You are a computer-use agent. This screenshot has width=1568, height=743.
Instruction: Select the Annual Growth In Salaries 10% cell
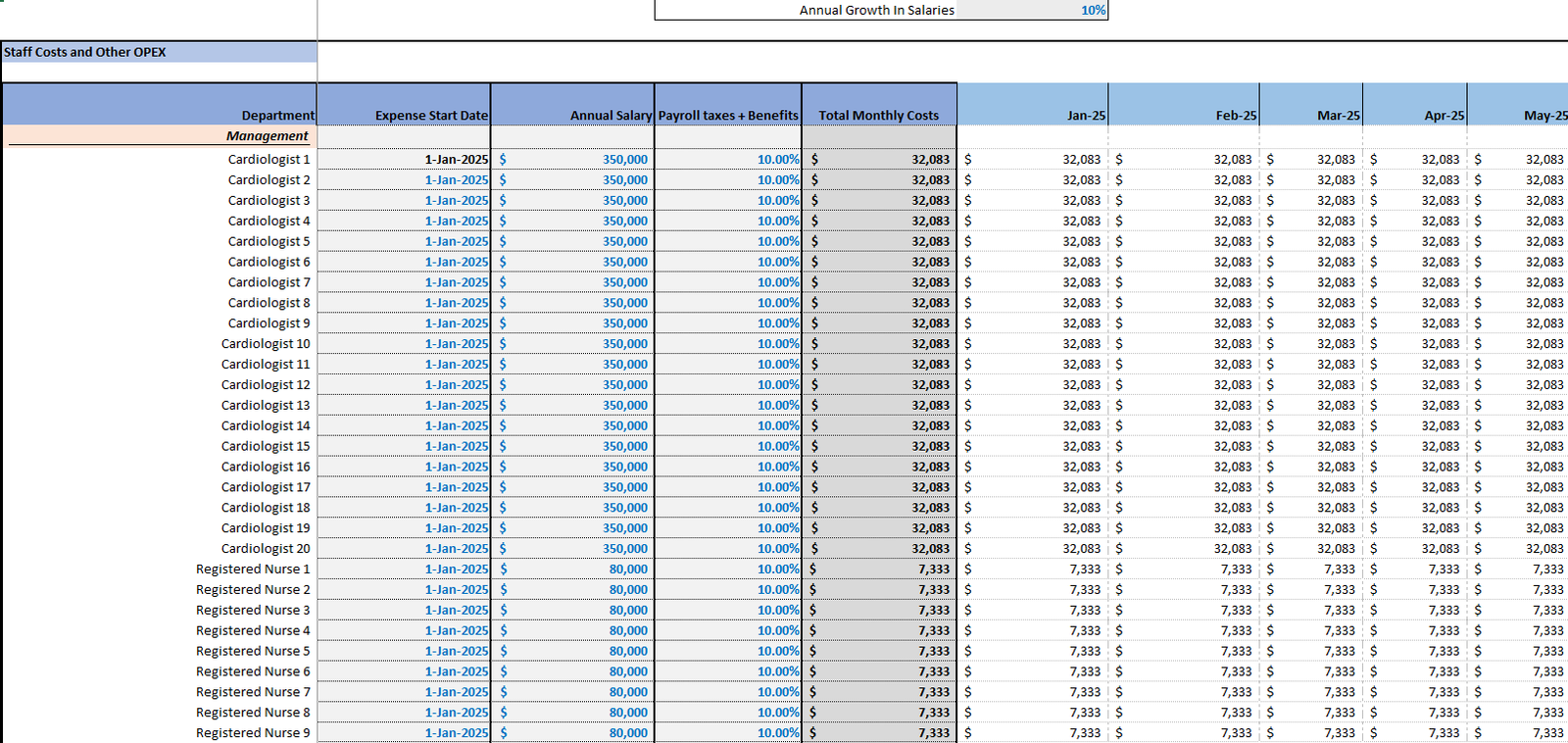pyautogui.click(x=1031, y=10)
